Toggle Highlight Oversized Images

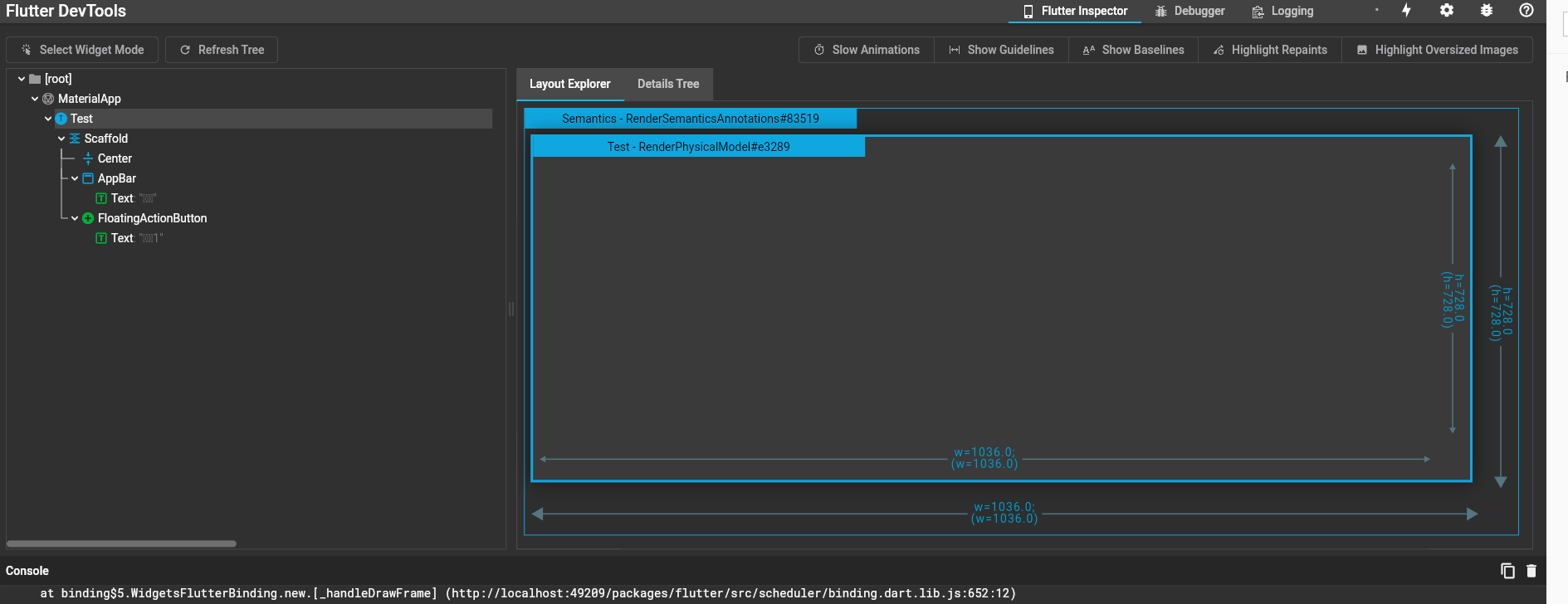[1437, 50]
